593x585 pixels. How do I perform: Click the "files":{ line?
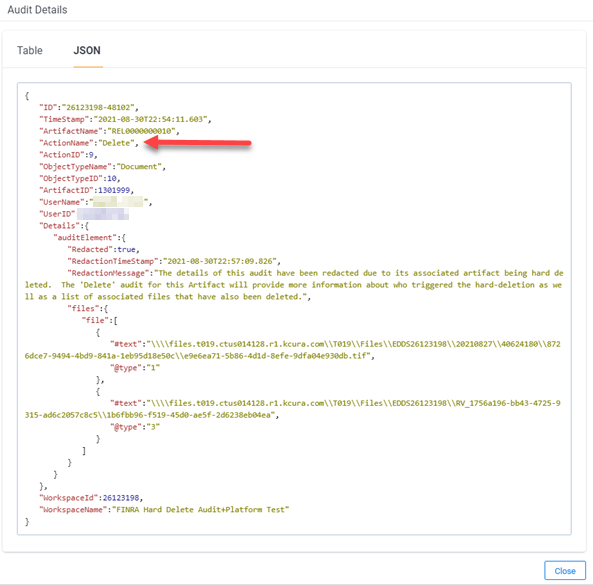click(x=88, y=309)
